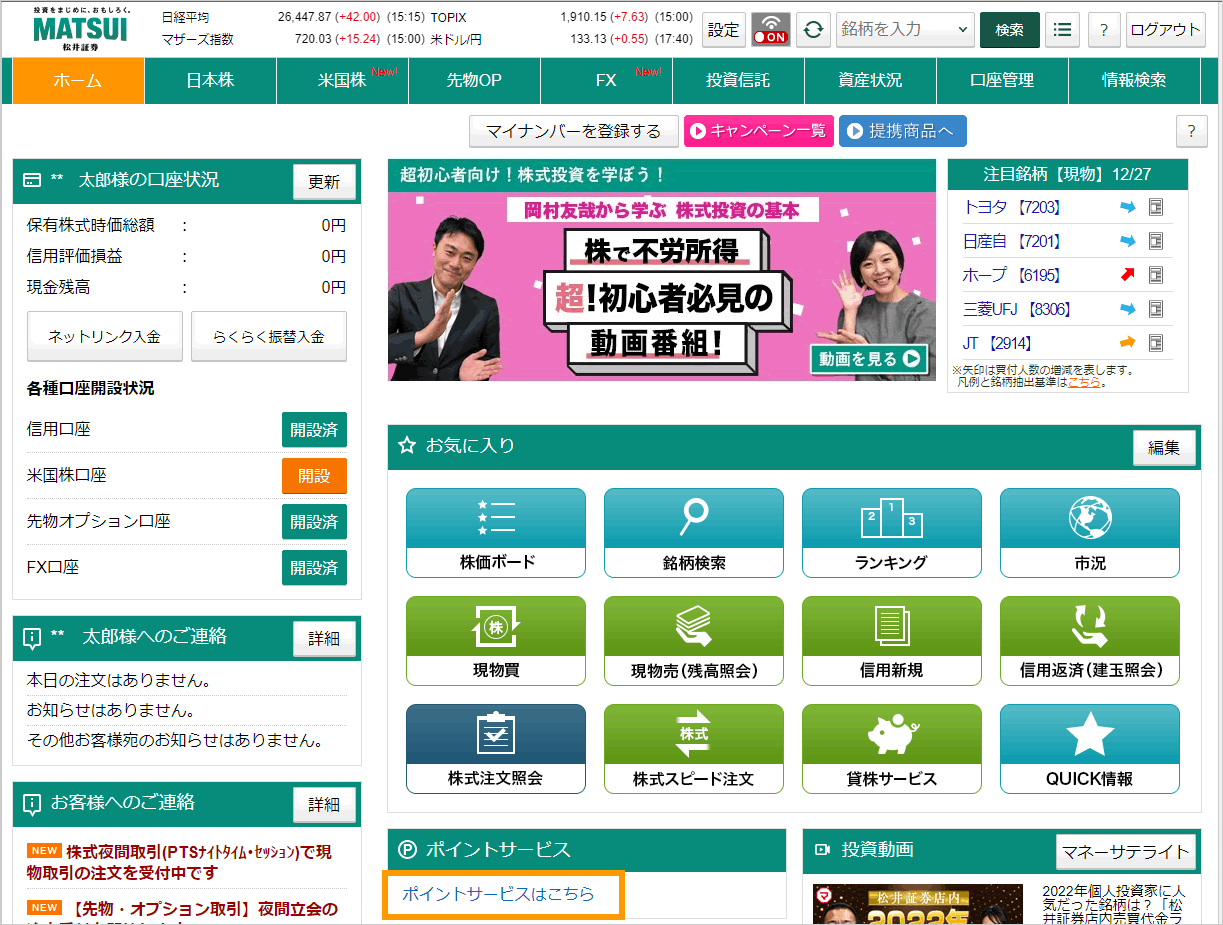
Task: Click the ネットリンク入金 button
Action: [x=105, y=336]
